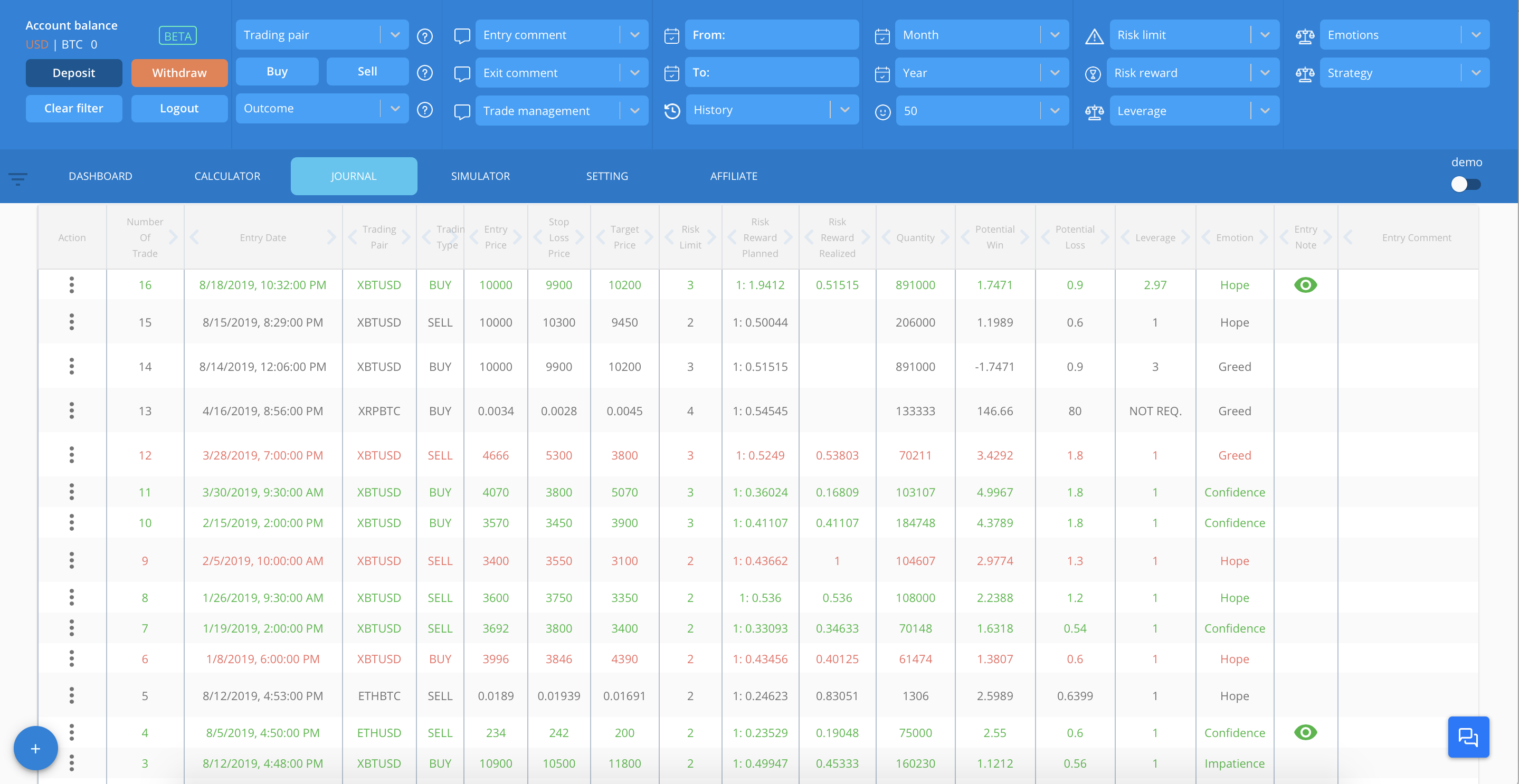Click the Risk limit warning triangle icon
This screenshot has height=784, width=1519.
tap(1095, 36)
